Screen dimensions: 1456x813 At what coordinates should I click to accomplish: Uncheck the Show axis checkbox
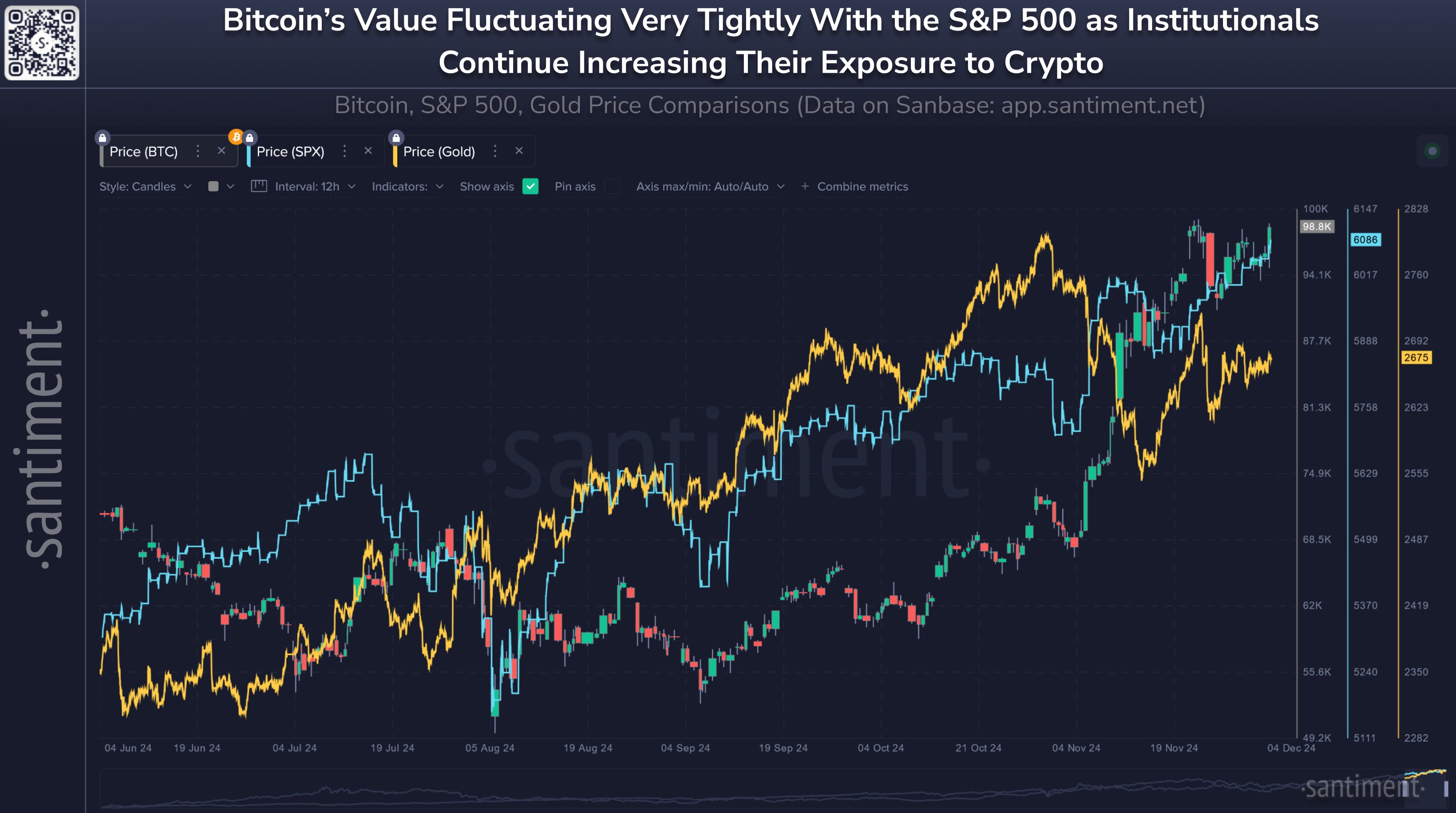(530, 187)
